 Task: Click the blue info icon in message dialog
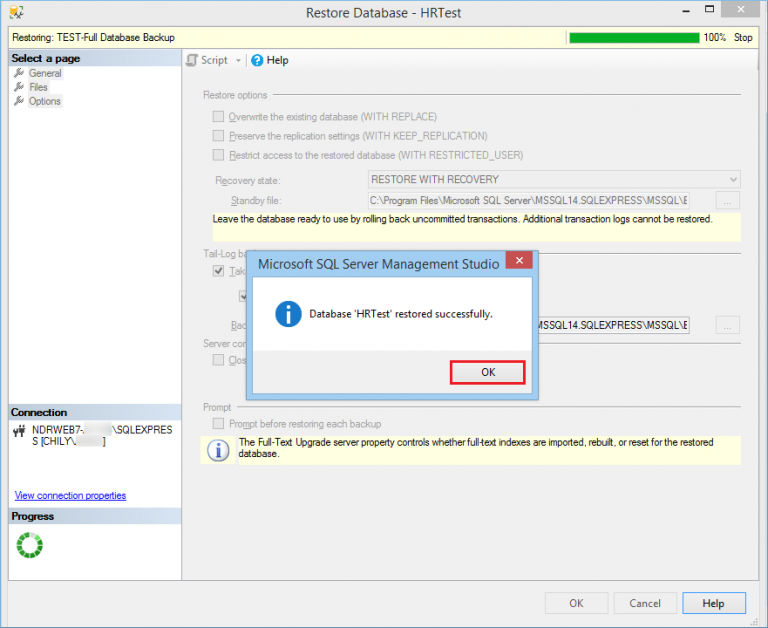tap(289, 314)
